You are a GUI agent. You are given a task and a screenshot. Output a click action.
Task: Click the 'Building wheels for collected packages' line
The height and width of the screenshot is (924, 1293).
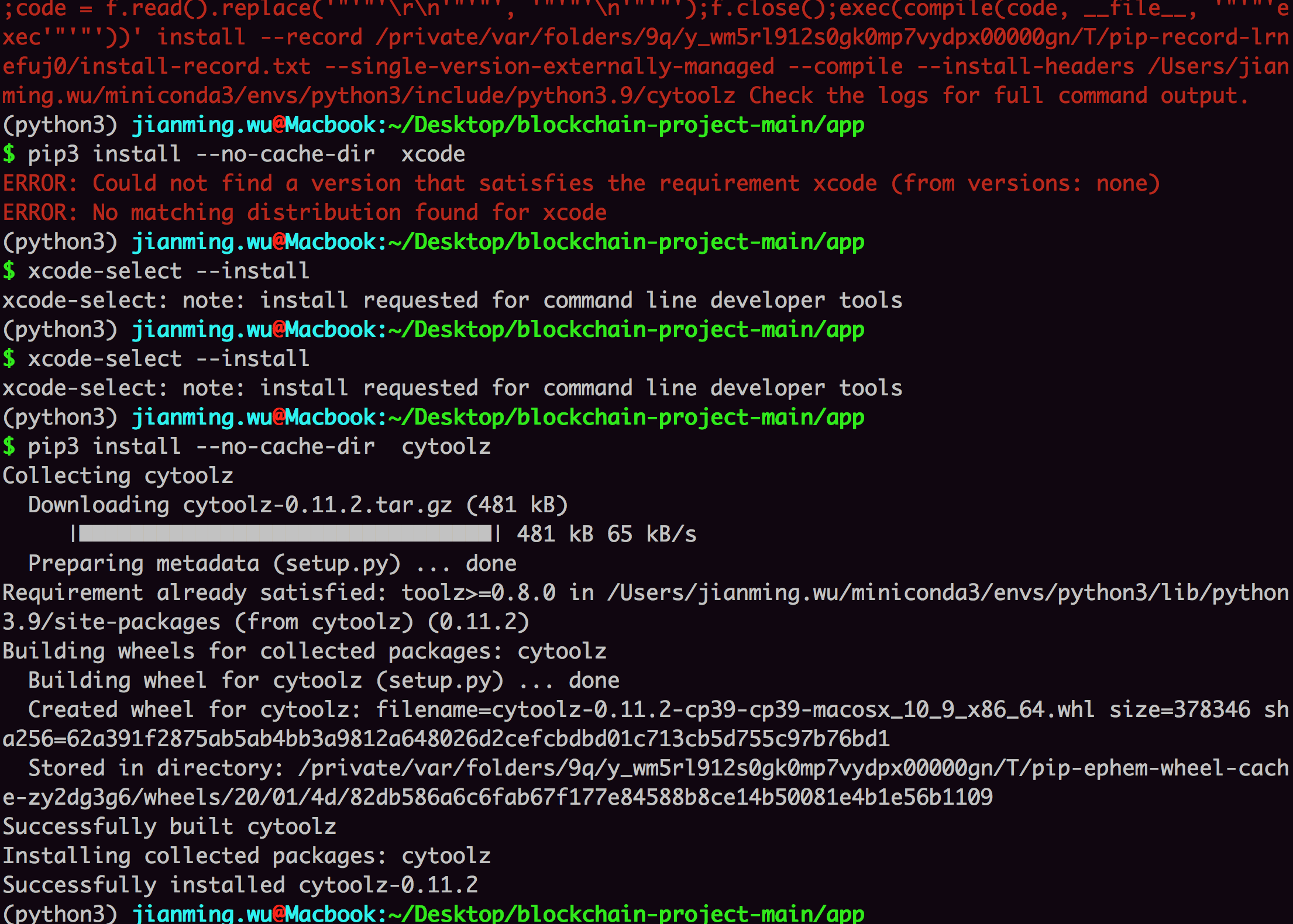point(304,651)
